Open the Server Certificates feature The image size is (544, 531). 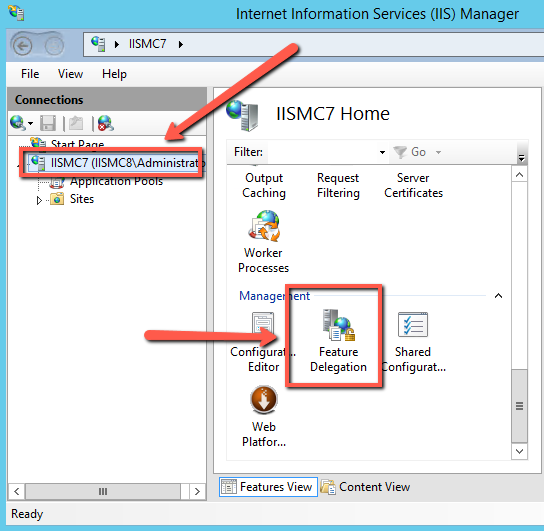[x=413, y=185]
